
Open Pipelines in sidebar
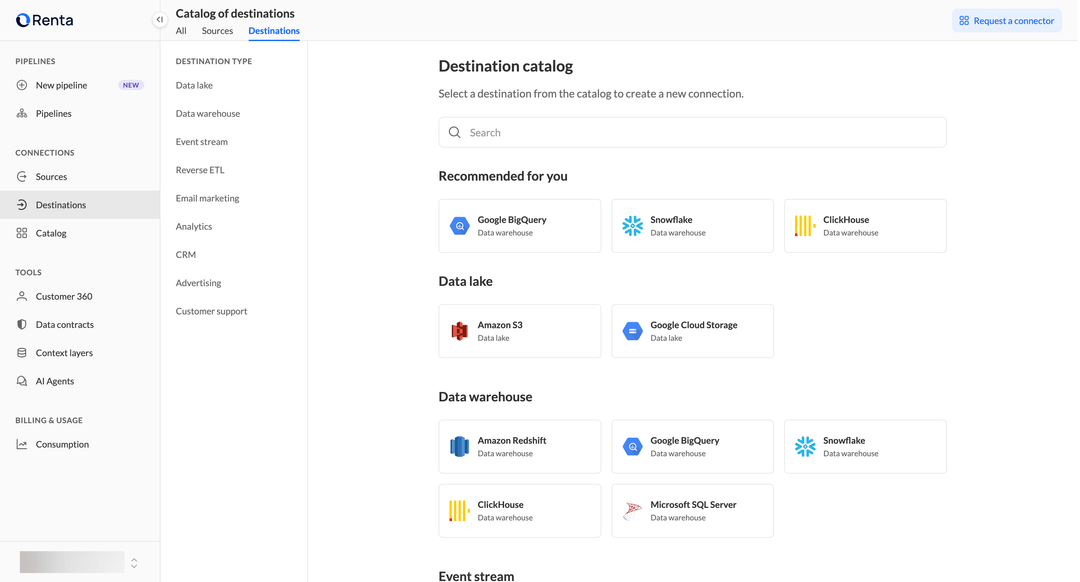(x=80, y=114)
